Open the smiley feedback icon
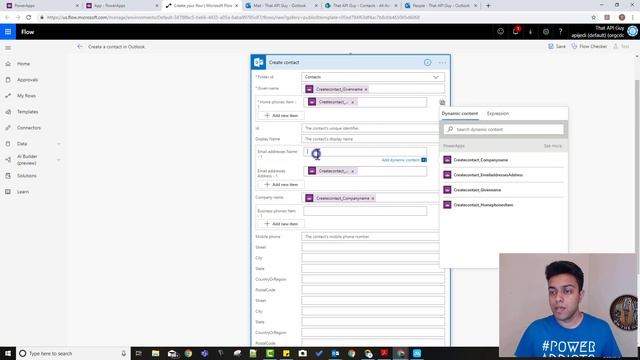 click(500, 32)
